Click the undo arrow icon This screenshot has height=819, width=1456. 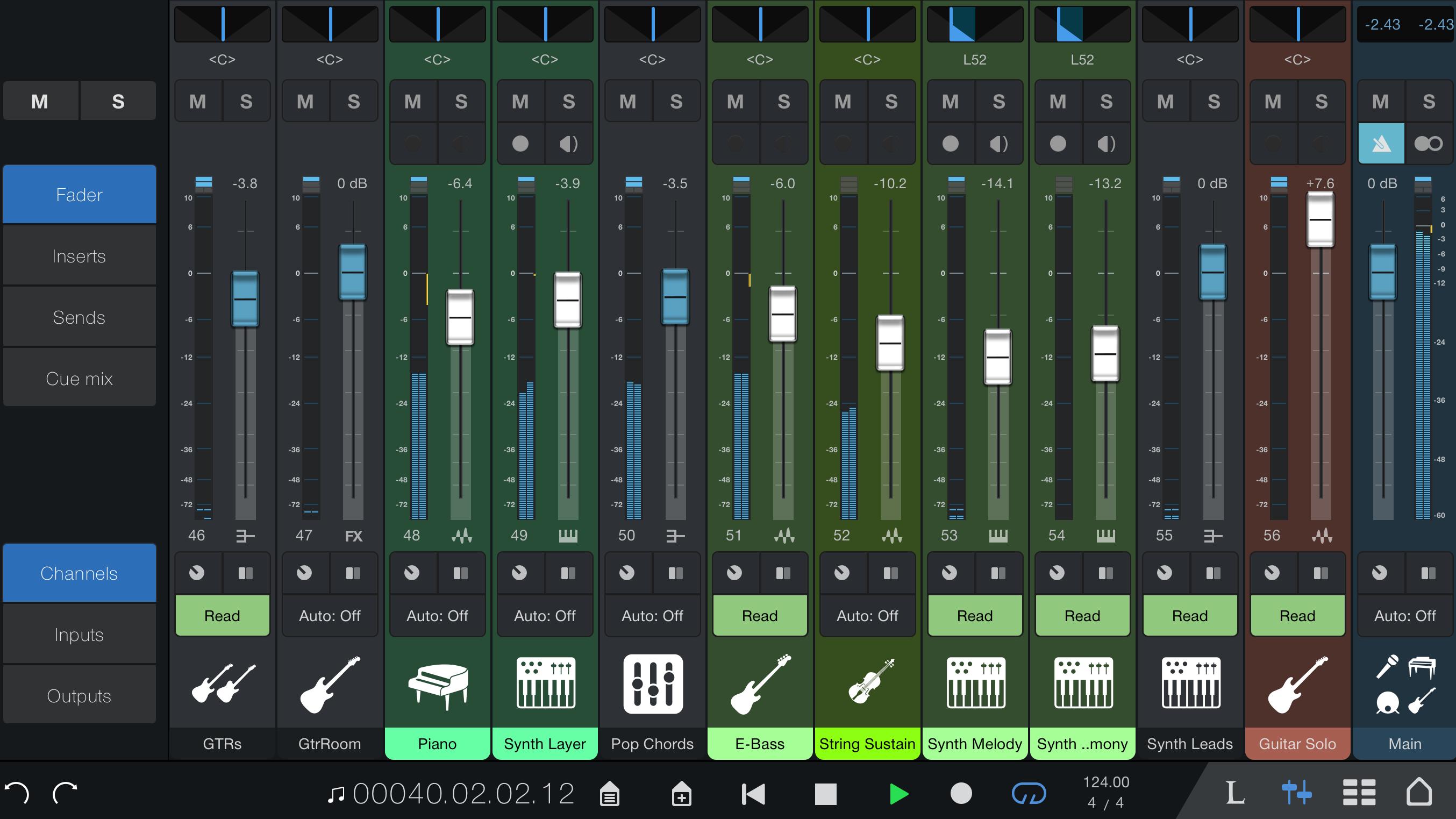pyautogui.click(x=17, y=793)
